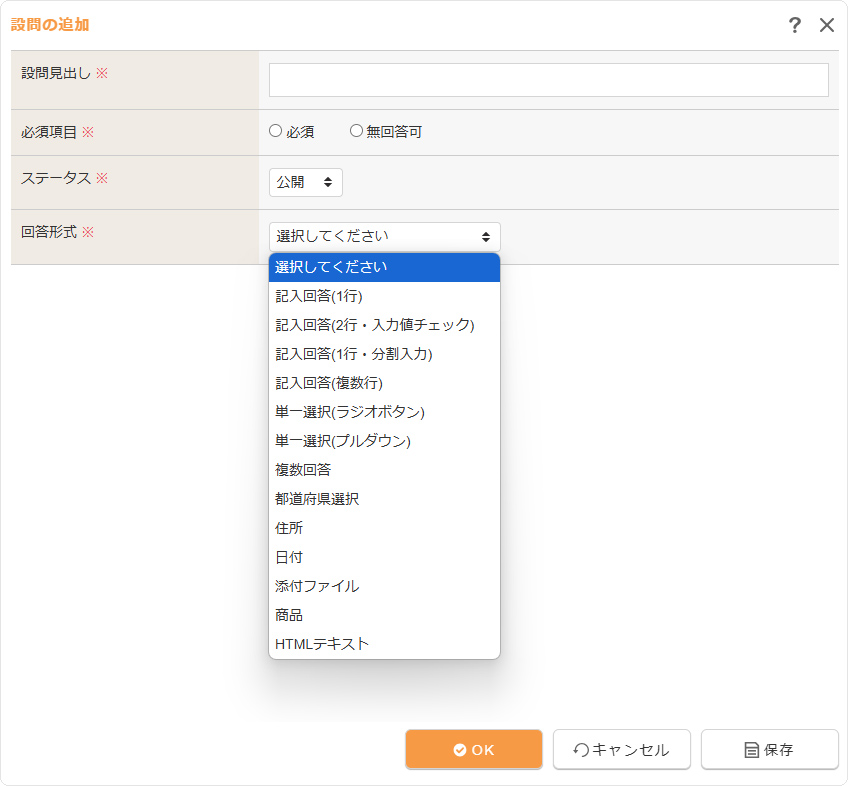Select the 無回答可 radio button

(x=356, y=131)
